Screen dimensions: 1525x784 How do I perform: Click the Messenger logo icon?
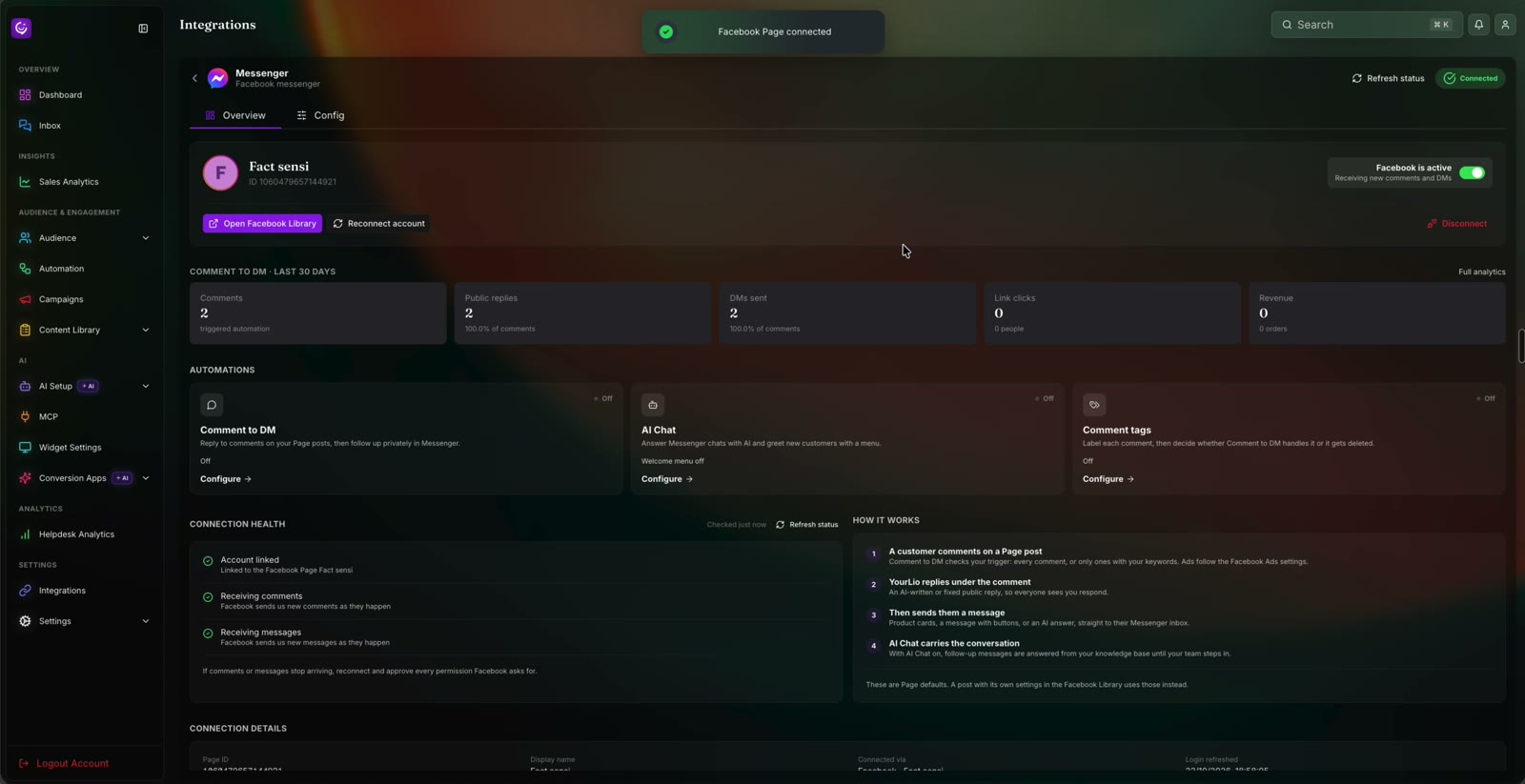point(218,78)
